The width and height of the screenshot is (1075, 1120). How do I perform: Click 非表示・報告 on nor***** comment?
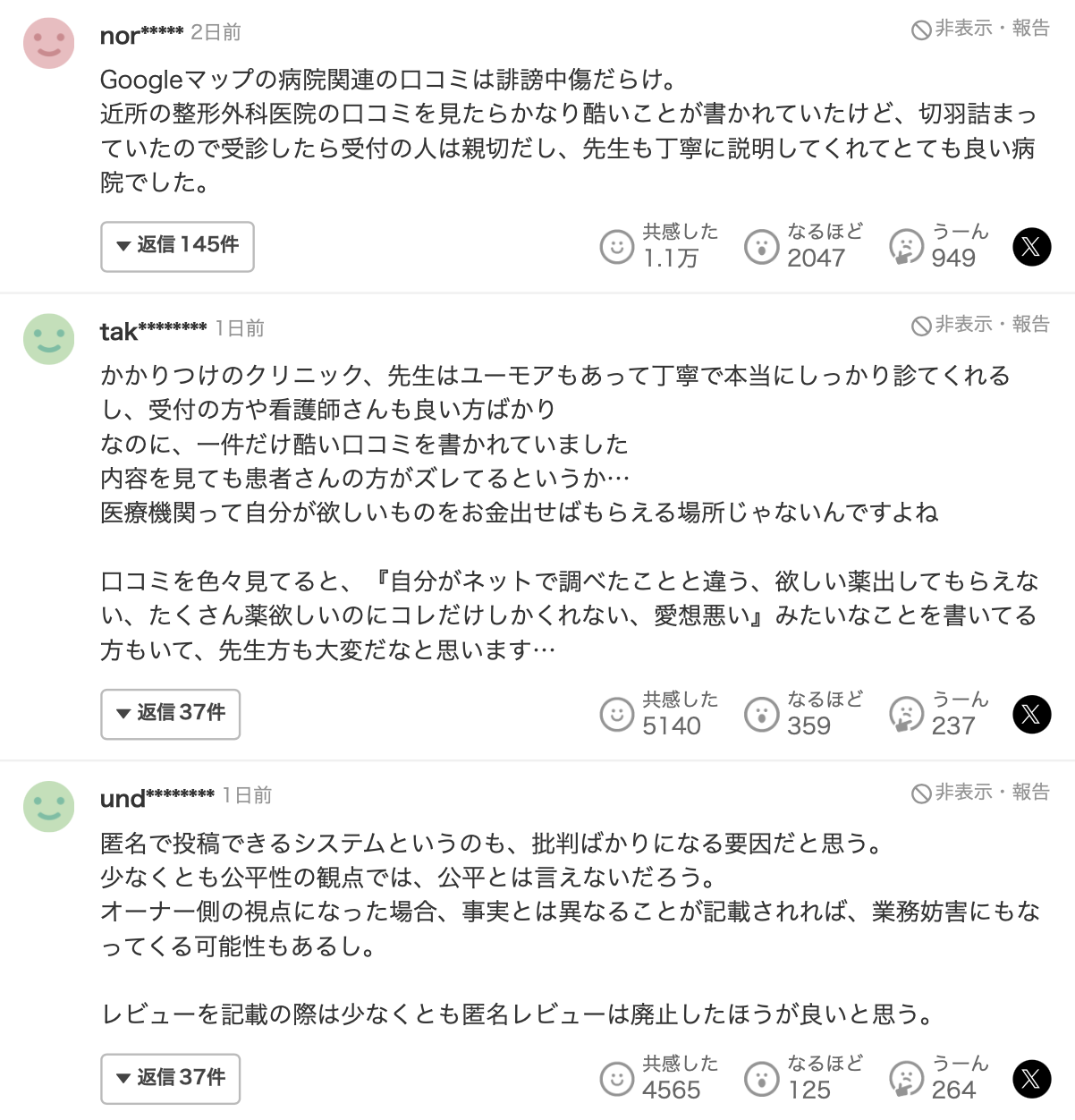click(980, 29)
